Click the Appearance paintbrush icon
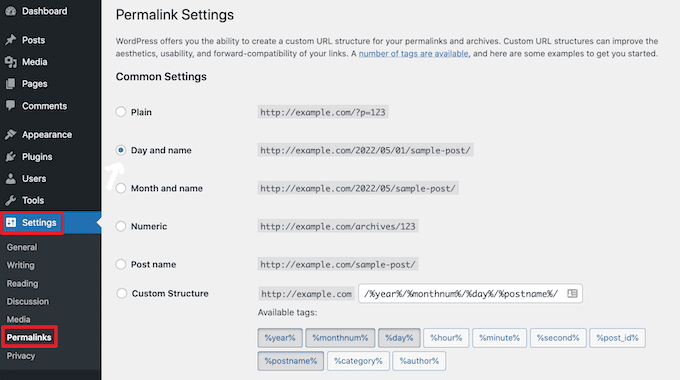Image resolution: width=680 pixels, height=380 pixels. pyautogui.click(x=11, y=134)
